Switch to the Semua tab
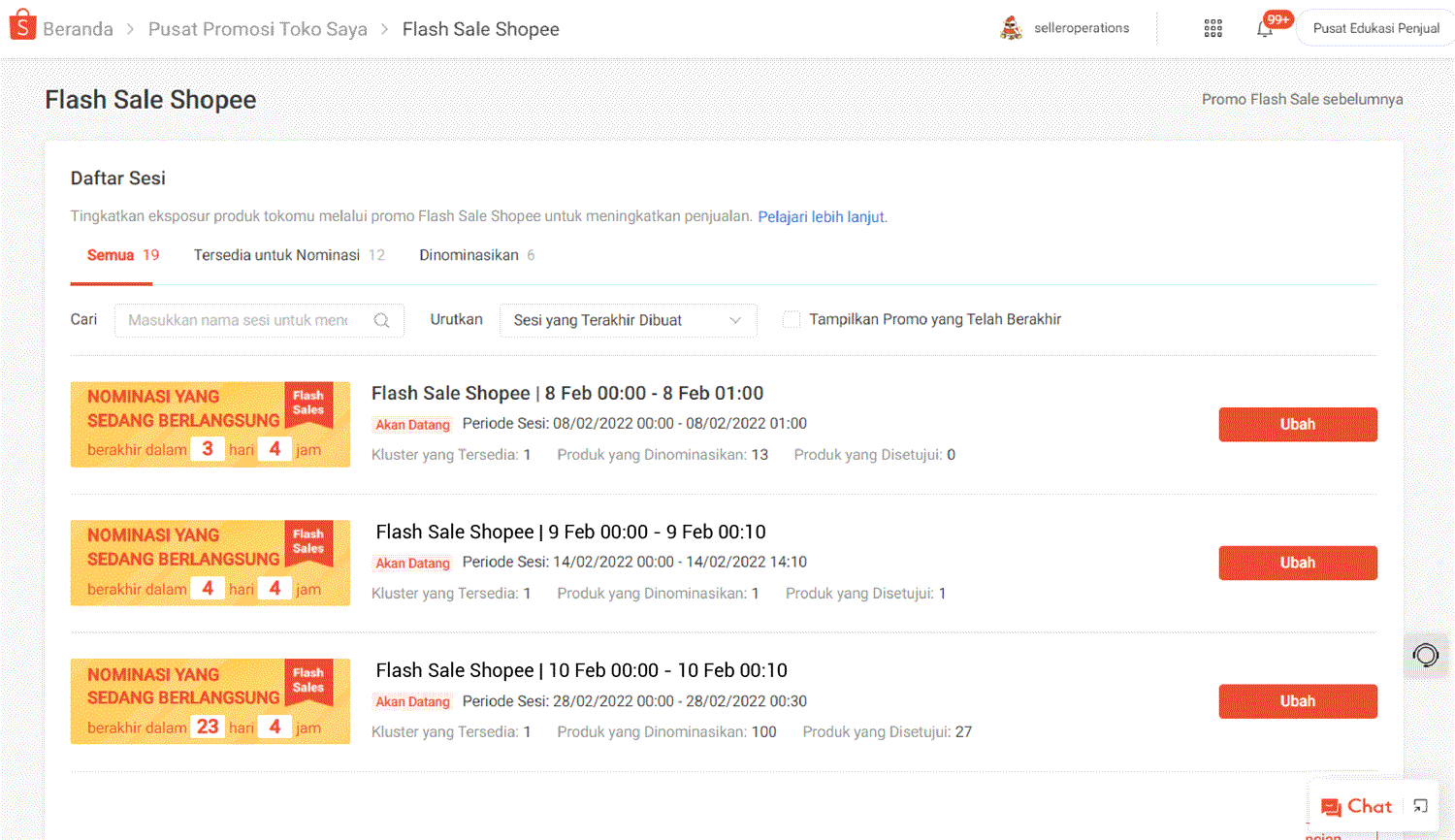Viewport: 1455px width, 840px height. click(x=111, y=255)
